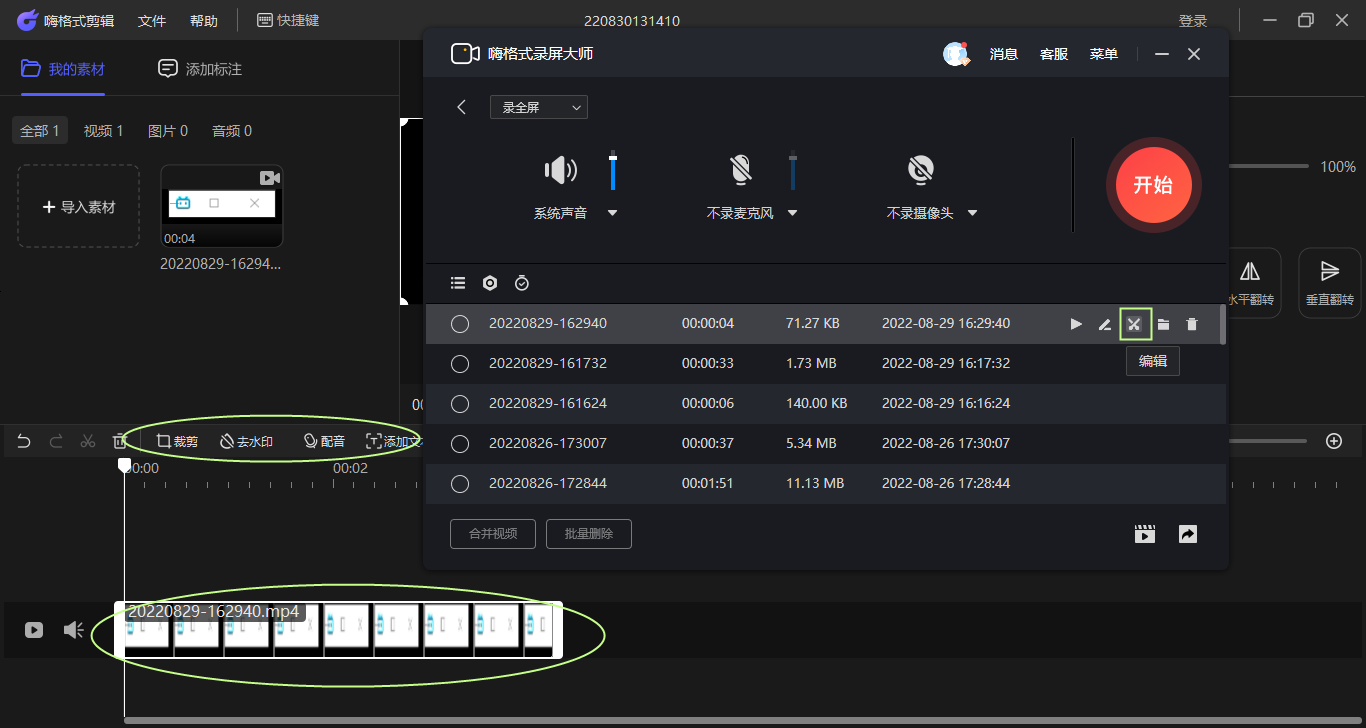Screen dimensions: 1366x728
Task: Click 登录 in the editor title bar
Action: [x=1193, y=20]
